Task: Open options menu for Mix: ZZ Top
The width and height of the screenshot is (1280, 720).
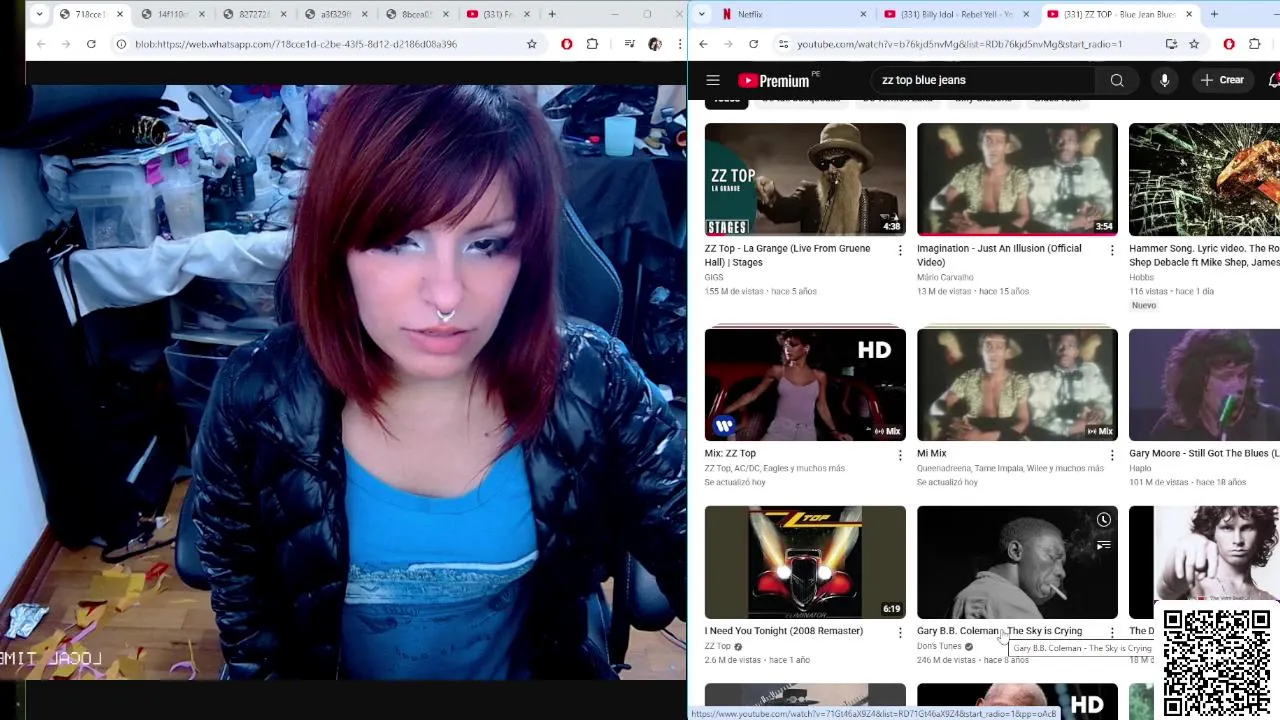Action: (x=900, y=455)
